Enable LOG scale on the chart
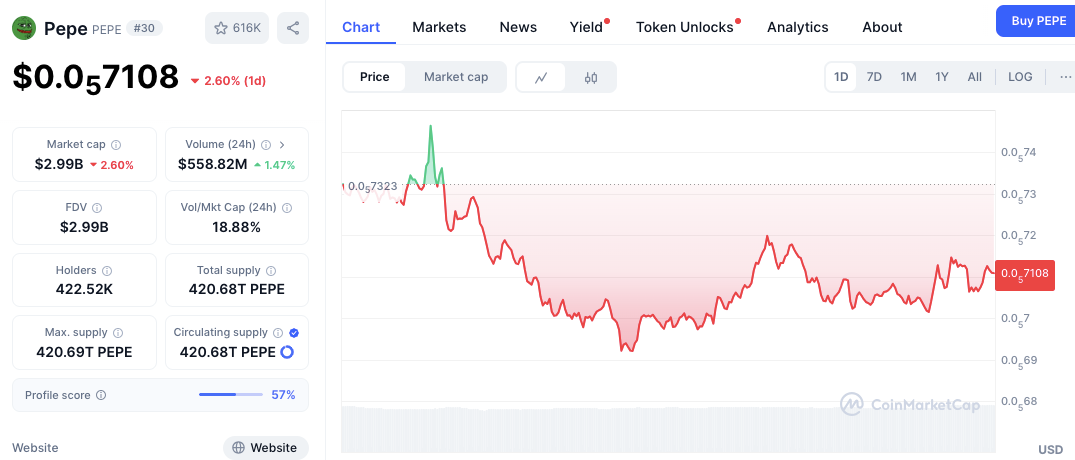1075x460 pixels. coord(1020,77)
